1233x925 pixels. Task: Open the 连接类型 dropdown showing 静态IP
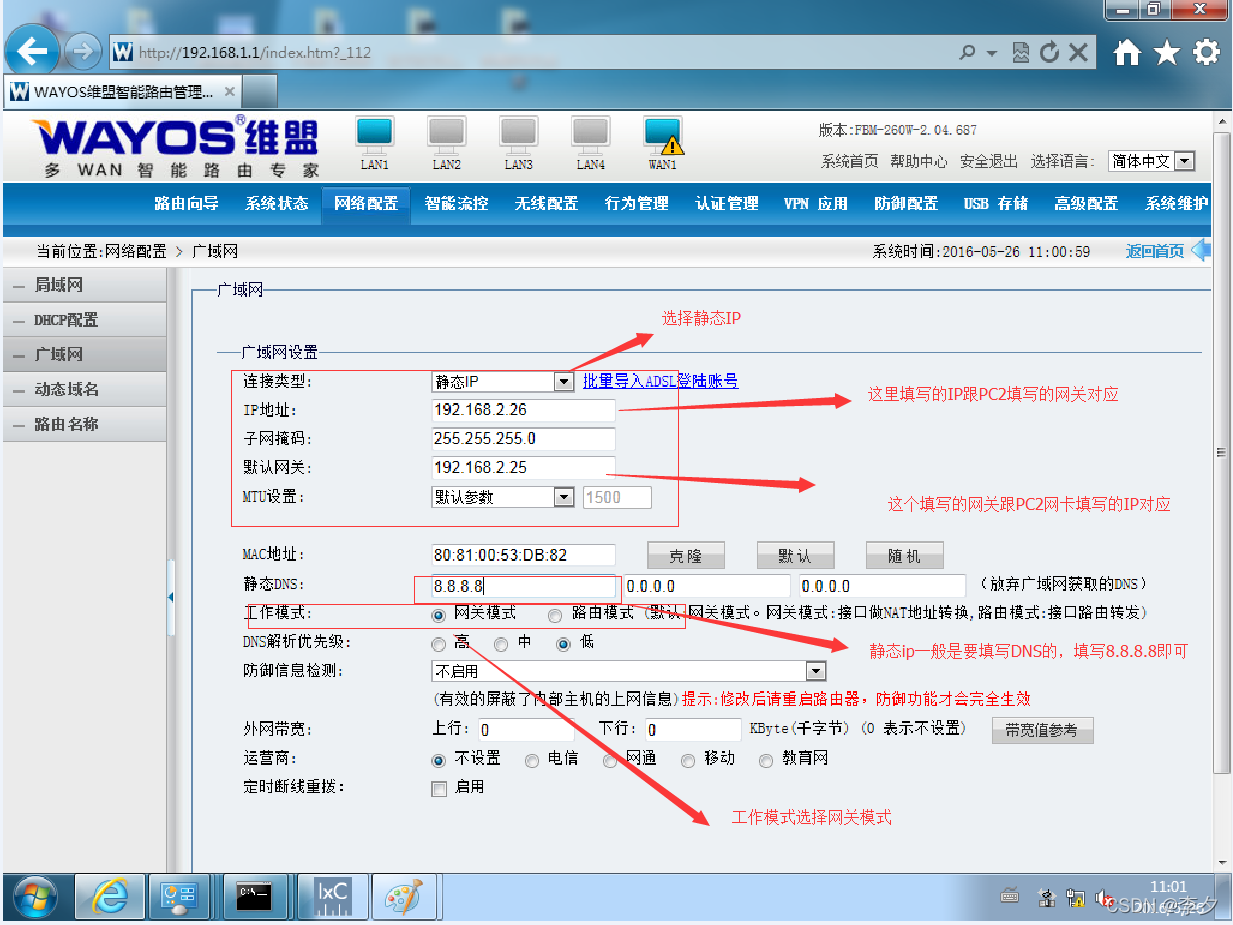564,382
